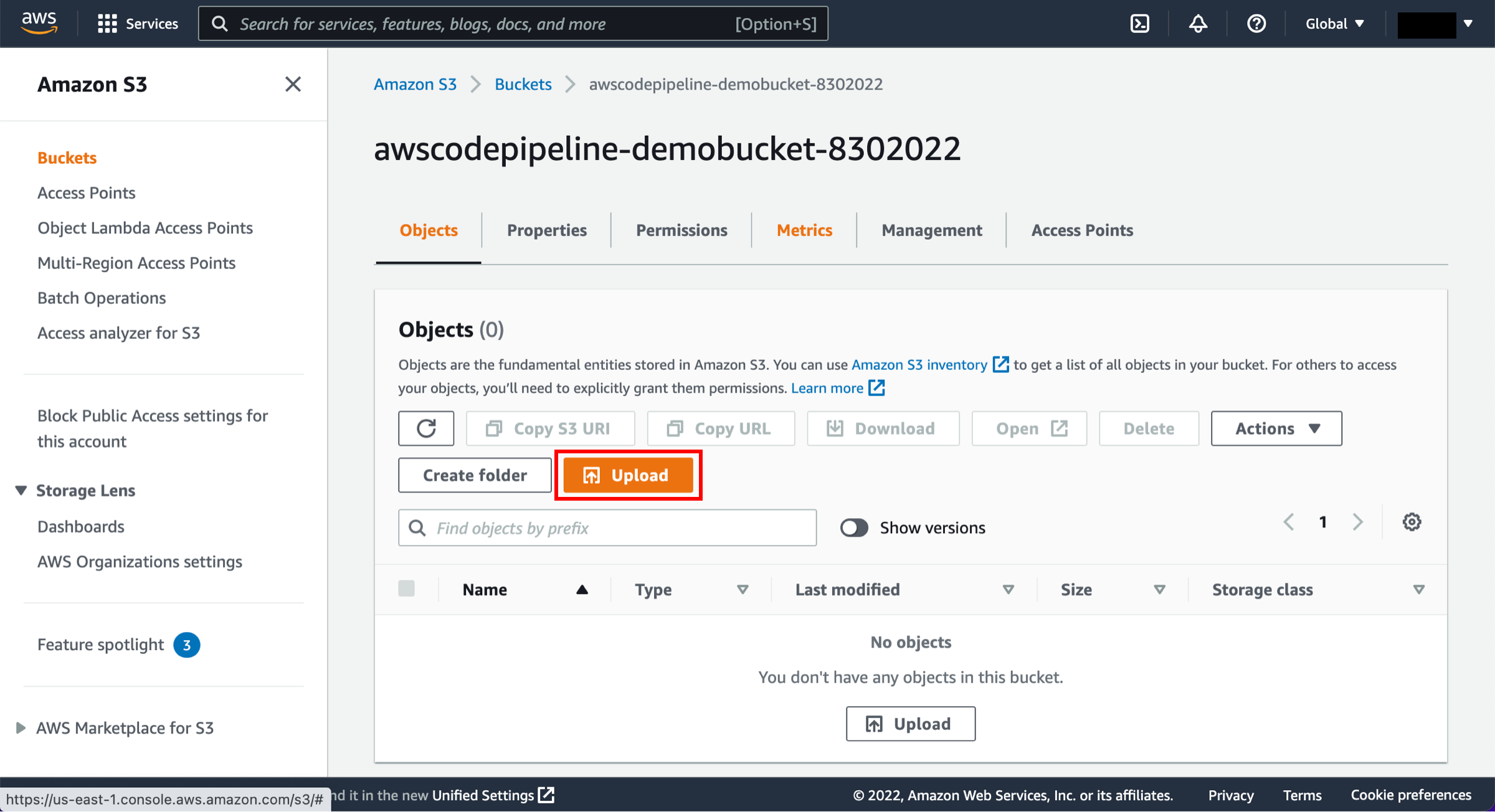Image resolution: width=1495 pixels, height=812 pixels.
Task: Collapse the Storage Lens section
Action: 21,491
